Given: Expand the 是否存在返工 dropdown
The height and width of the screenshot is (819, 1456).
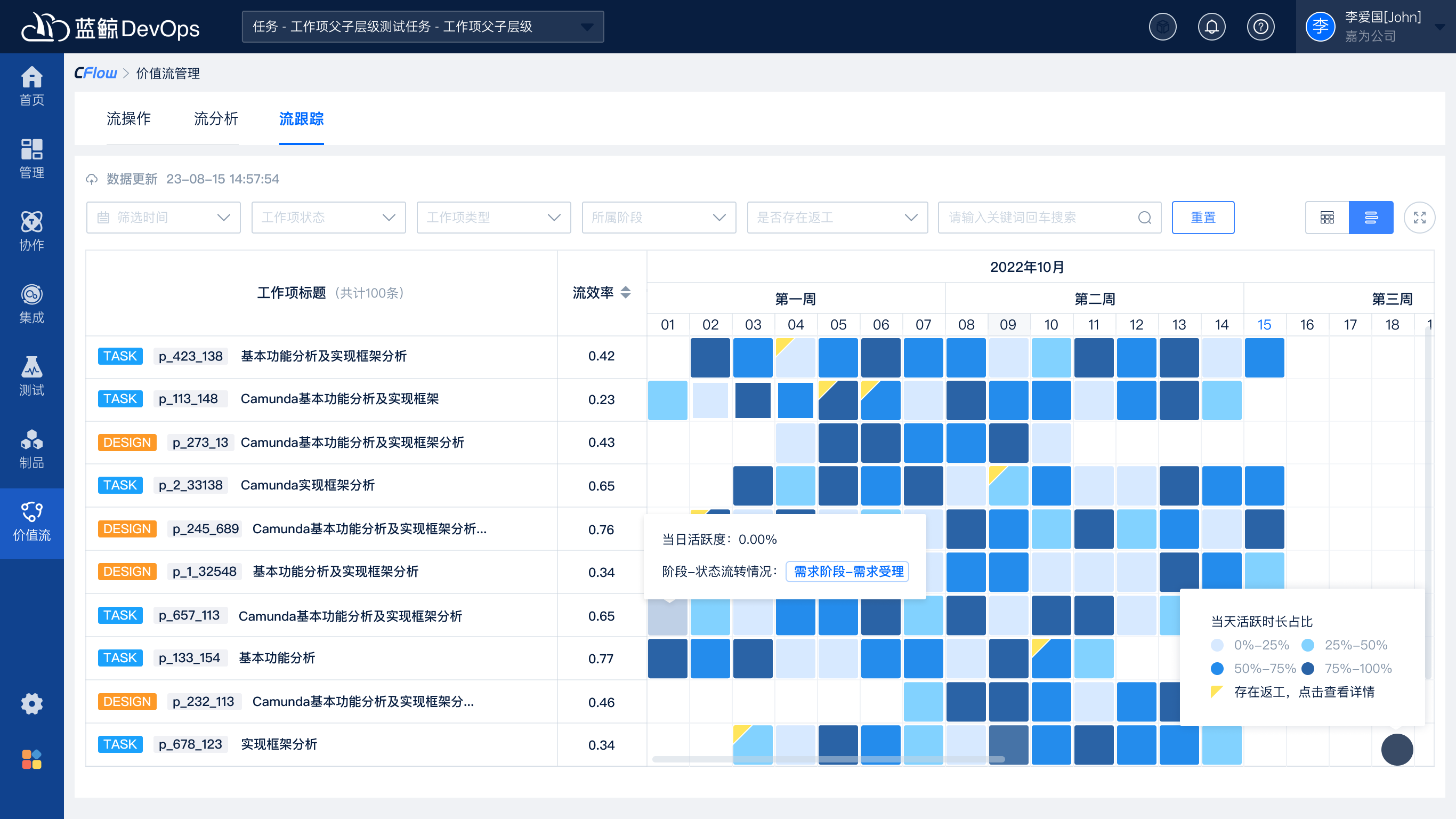Looking at the screenshot, I should (x=837, y=217).
